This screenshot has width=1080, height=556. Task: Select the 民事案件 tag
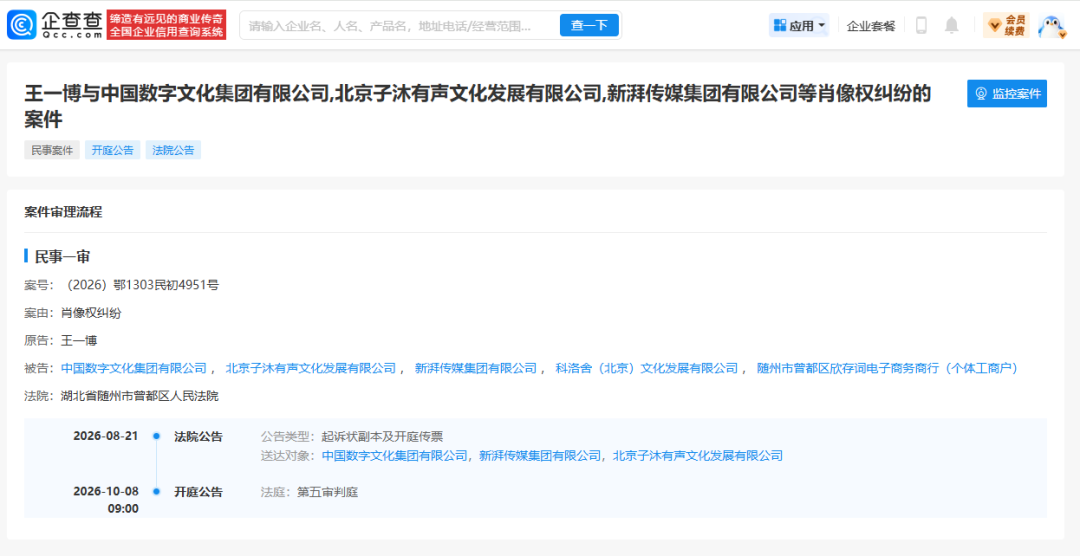pyautogui.click(x=52, y=150)
